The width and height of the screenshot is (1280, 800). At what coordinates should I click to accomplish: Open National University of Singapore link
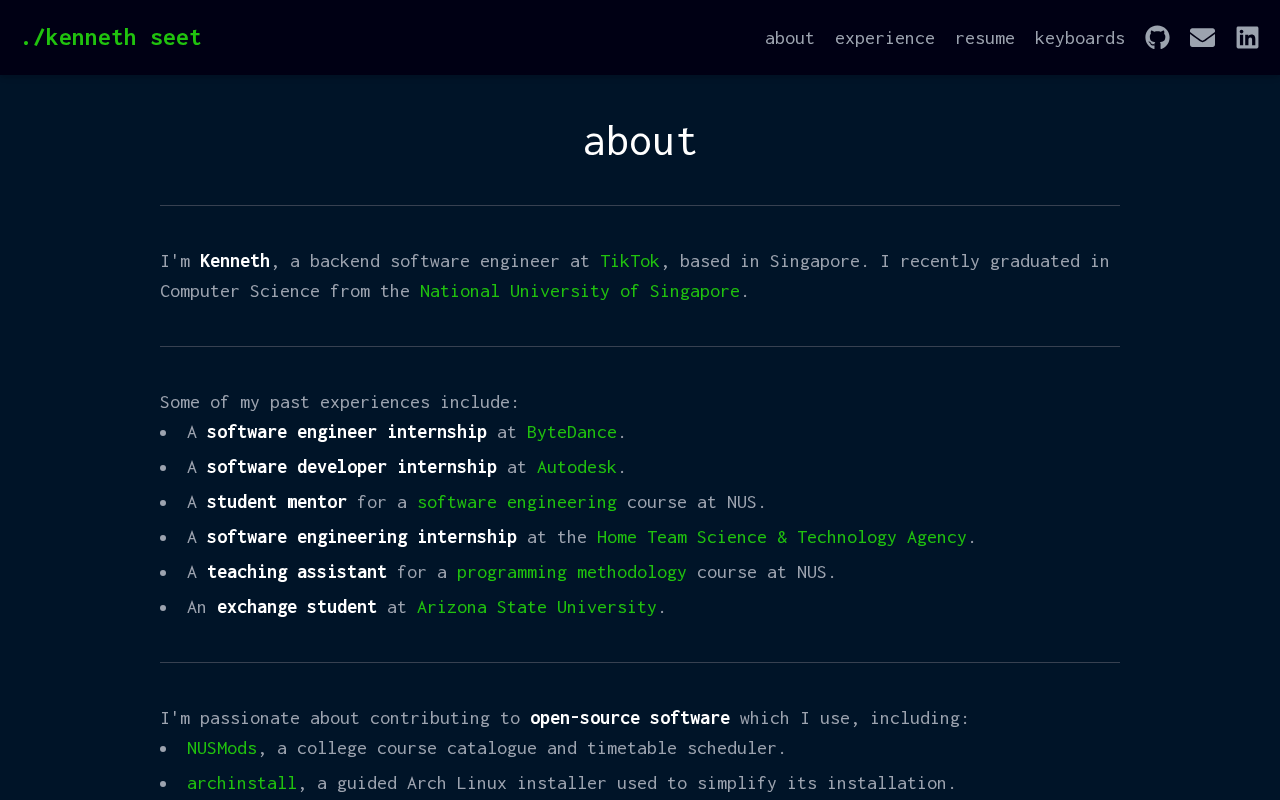click(579, 291)
